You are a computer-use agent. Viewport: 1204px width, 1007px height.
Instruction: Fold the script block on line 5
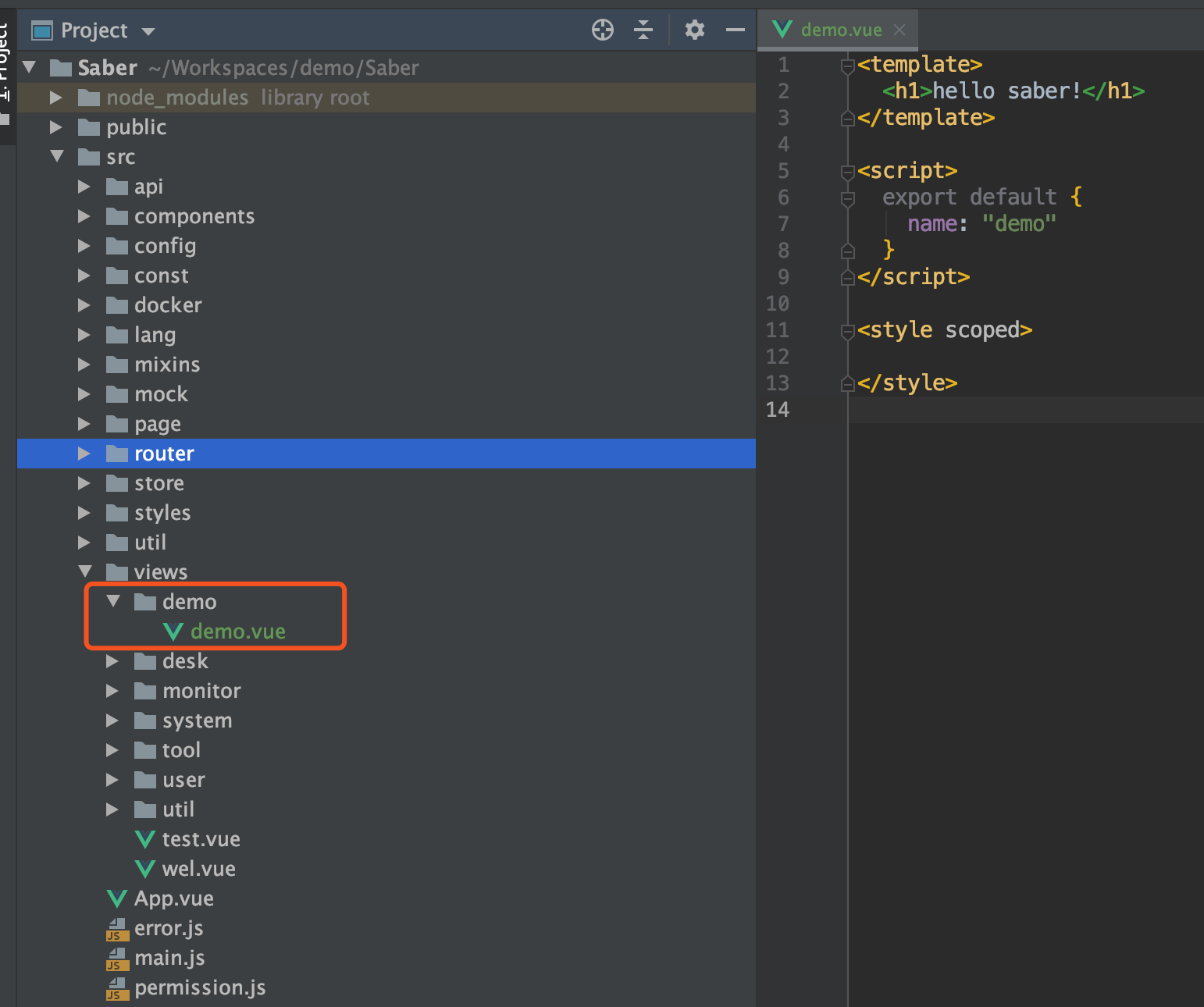847,172
